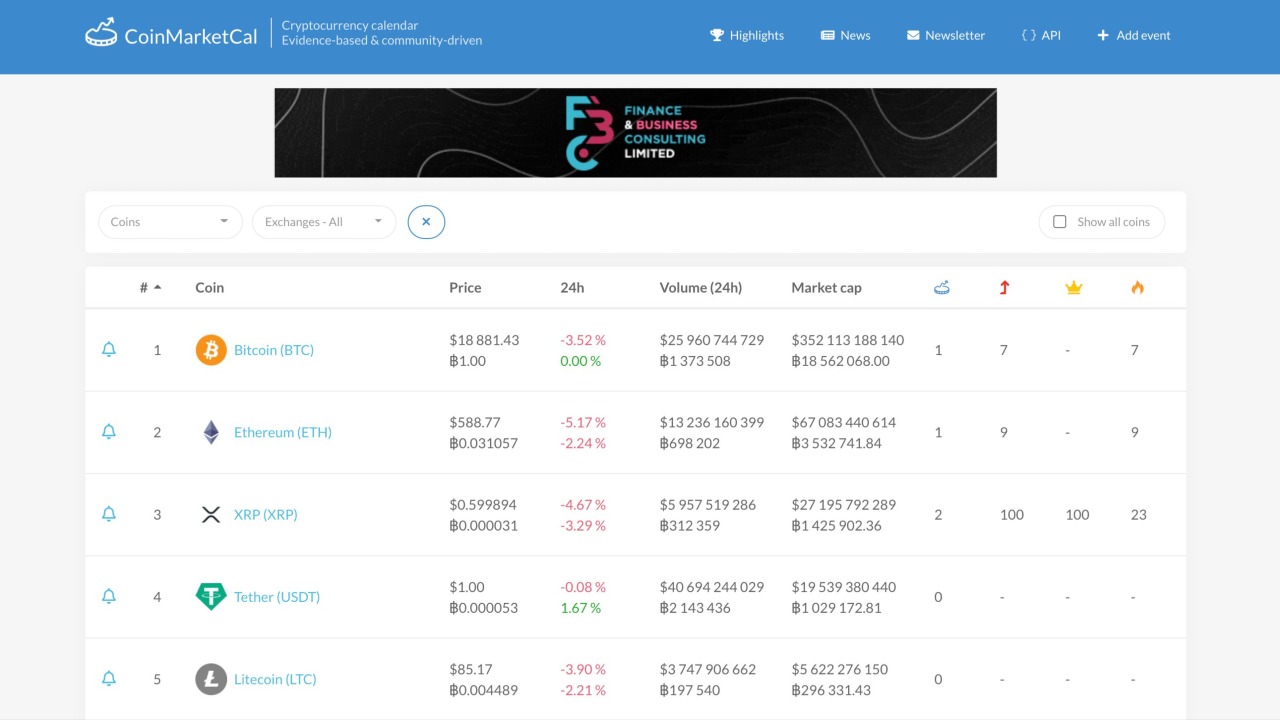Click Ethereum price $588.77

coord(475,422)
